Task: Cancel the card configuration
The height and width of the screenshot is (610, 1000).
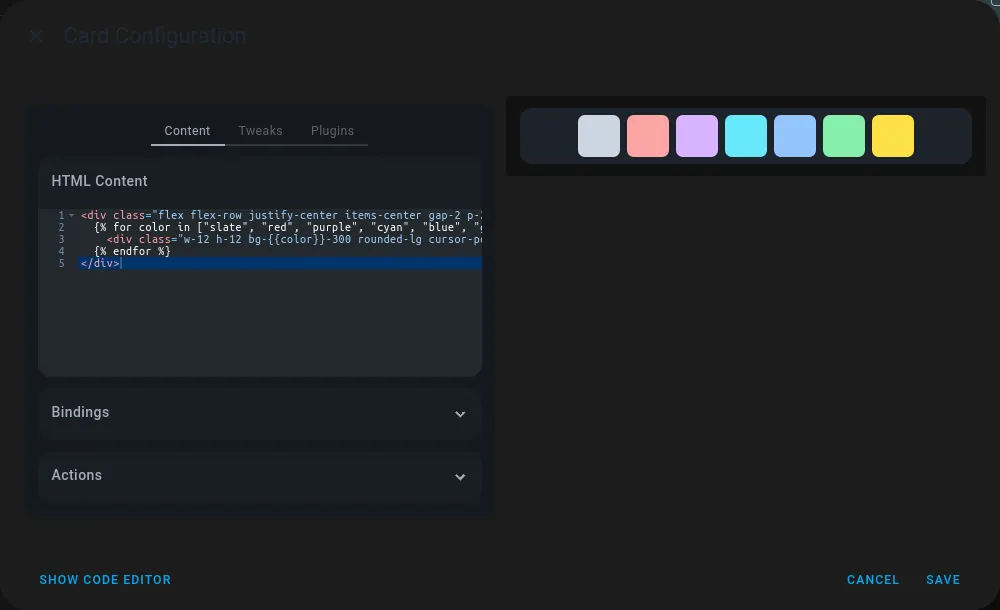Action: (x=872, y=580)
